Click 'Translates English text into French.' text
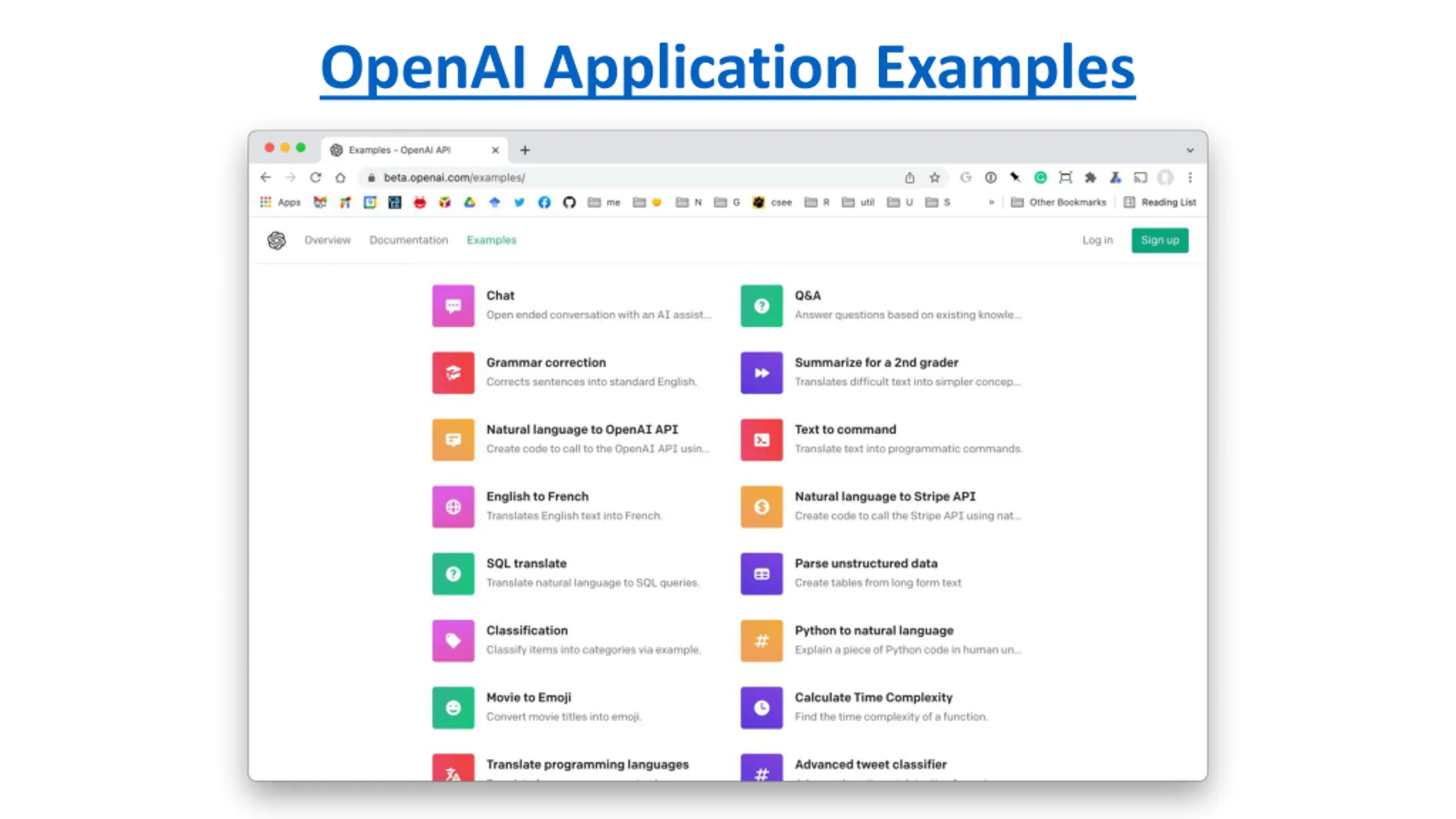Image resolution: width=1456 pixels, height=819 pixels. (574, 516)
